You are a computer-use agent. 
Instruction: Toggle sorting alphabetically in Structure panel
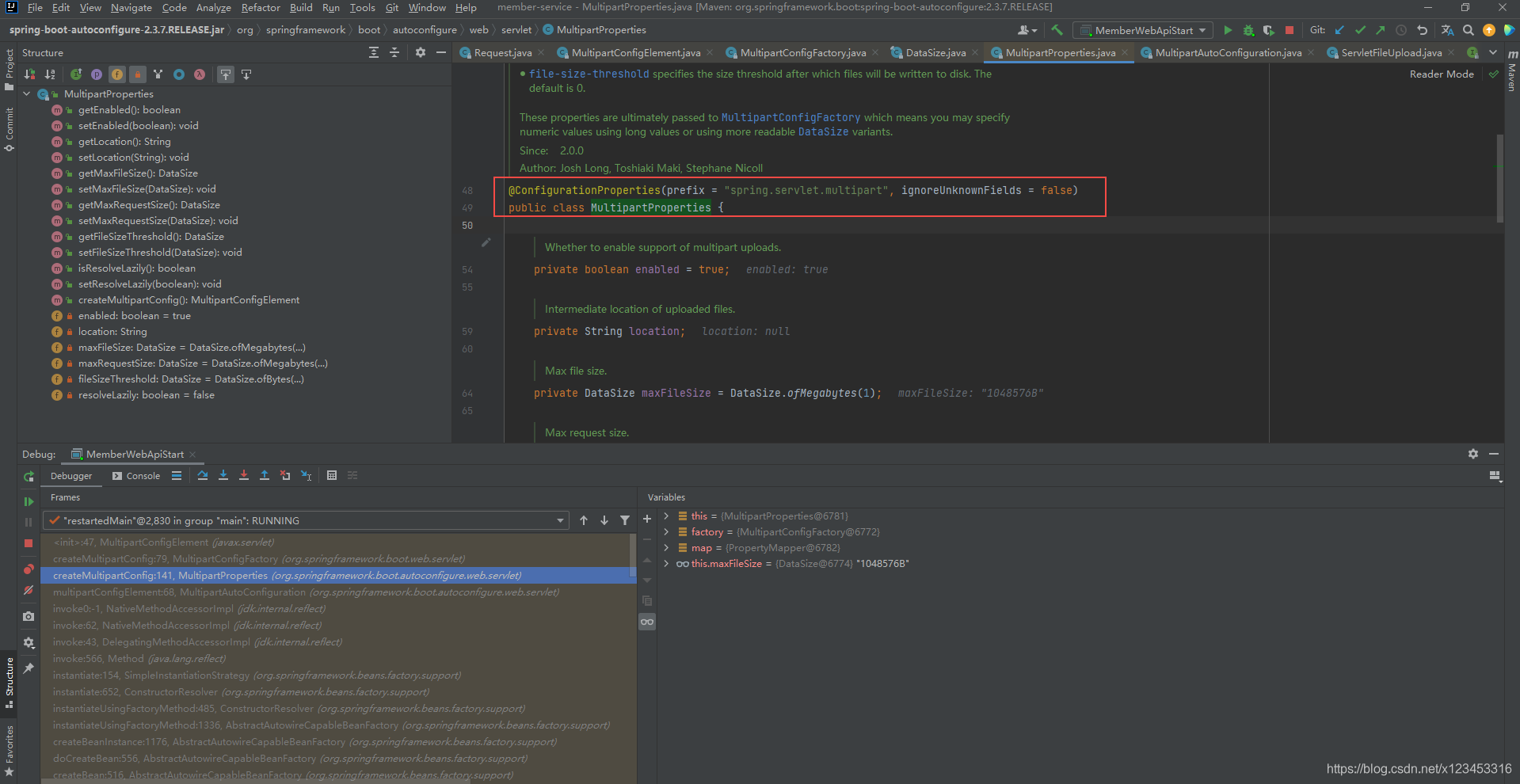pyautogui.click(x=49, y=74)
